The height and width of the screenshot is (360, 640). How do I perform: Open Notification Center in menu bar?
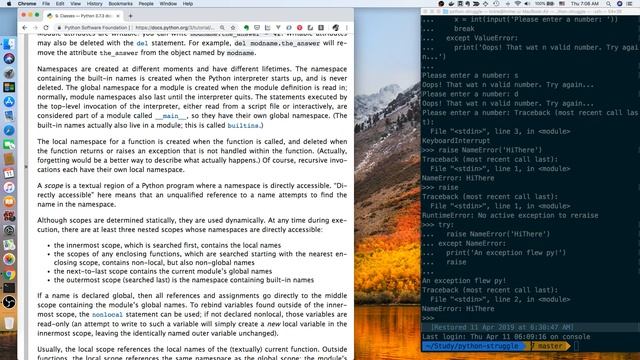pos(629,4)
